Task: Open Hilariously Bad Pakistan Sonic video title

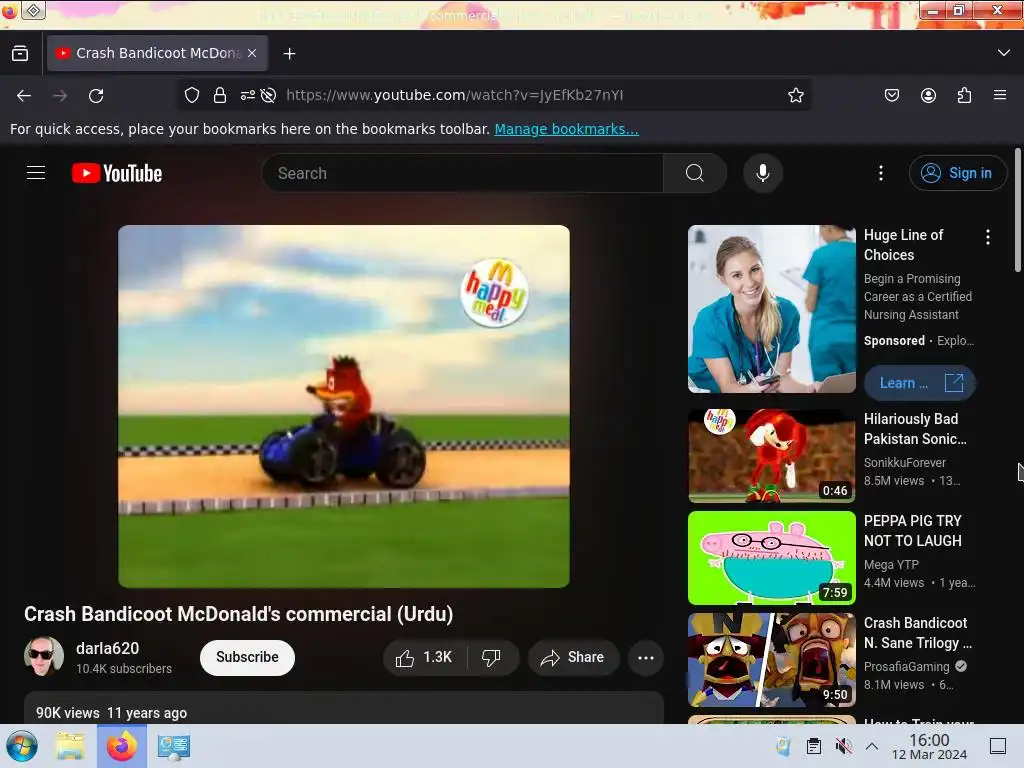Action: (915, 429)
